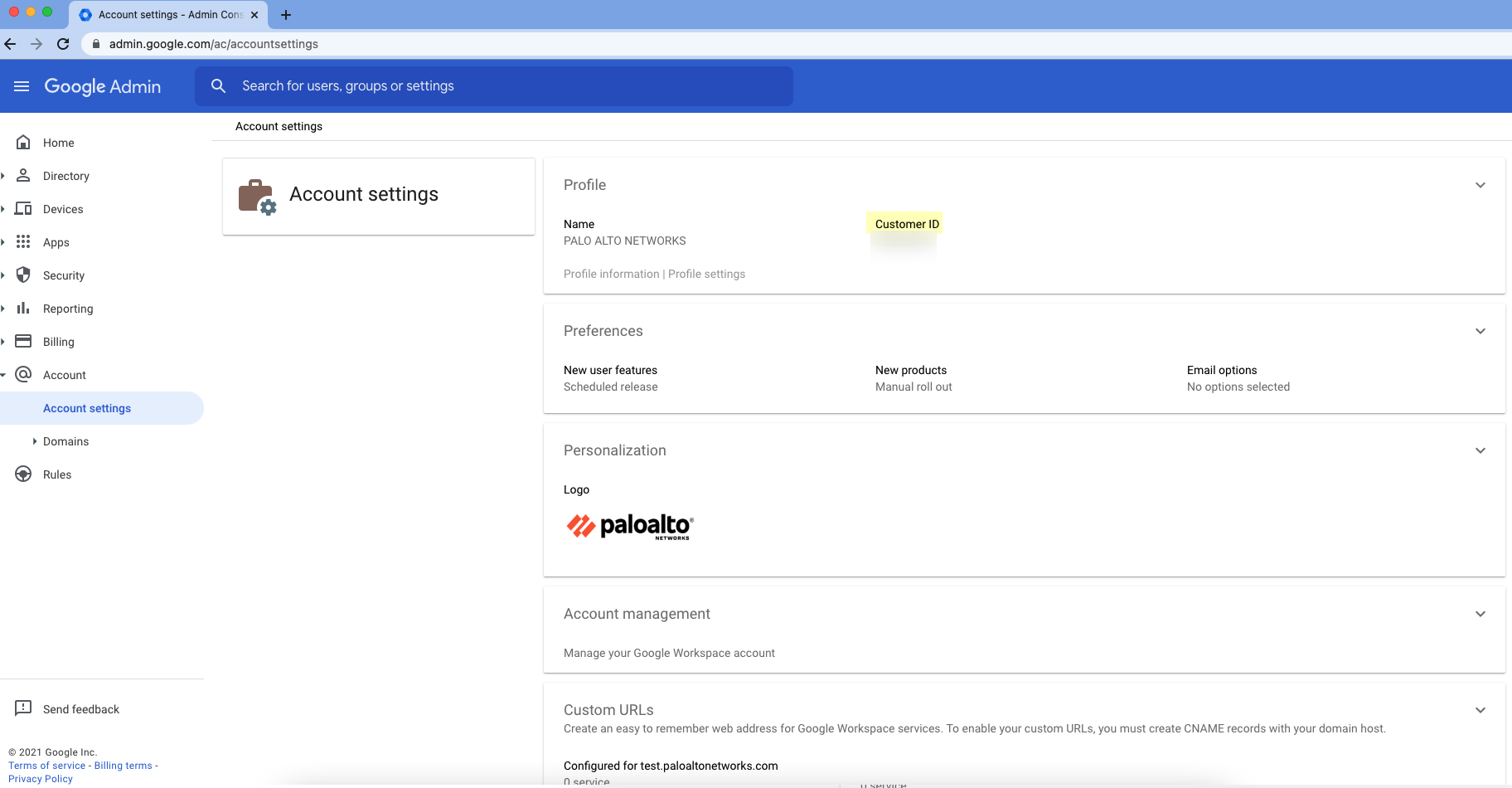The width and height of the screenshot is (1512, 788).
Task: Click the Reporting bar chart icon
Action: click(x=23, y=308)
